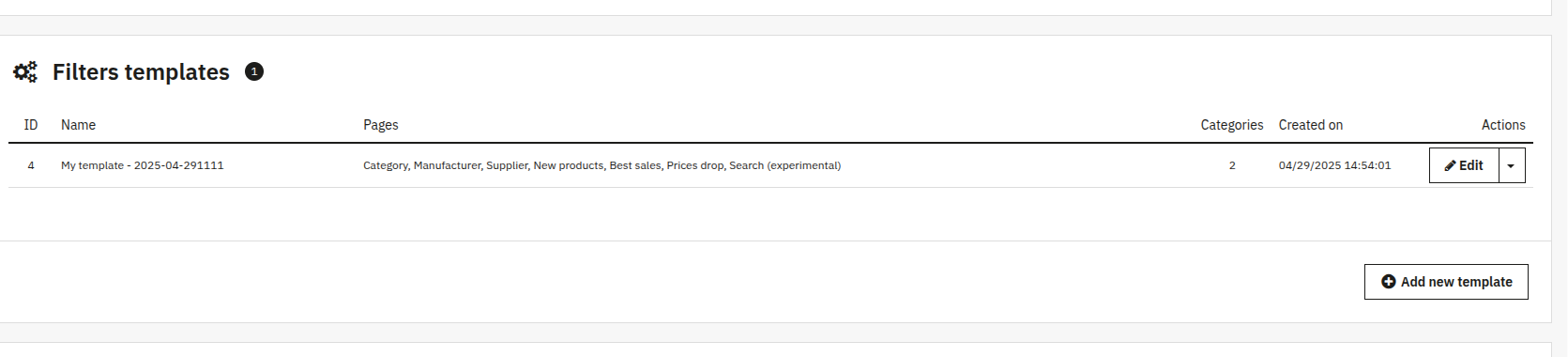Click the Pages column header
This screenshot has height=357, width=1568.
(x=381, y=125)
